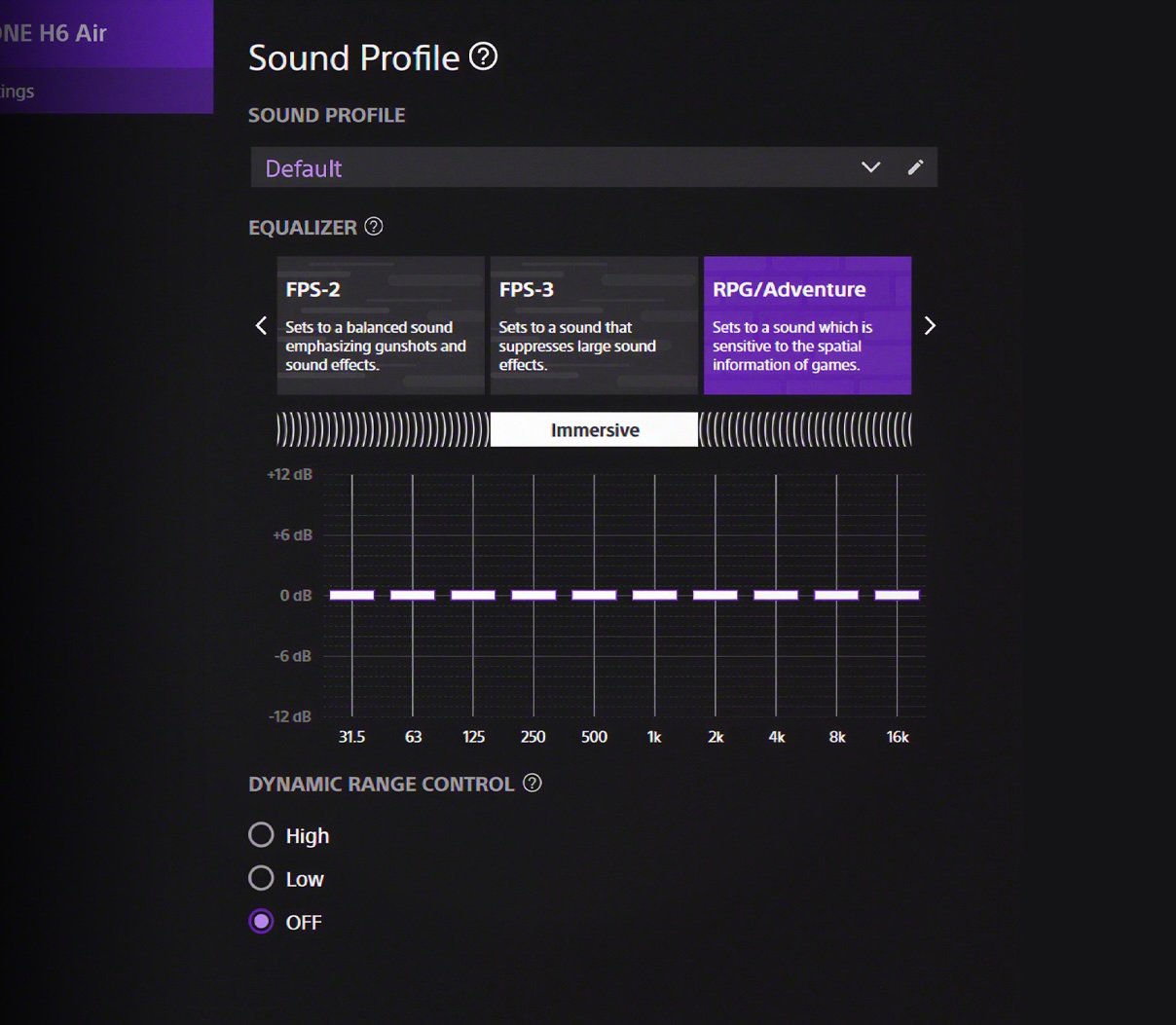
Task: Click the dropdown chevron in profile selector
Action: coord(870,167)
